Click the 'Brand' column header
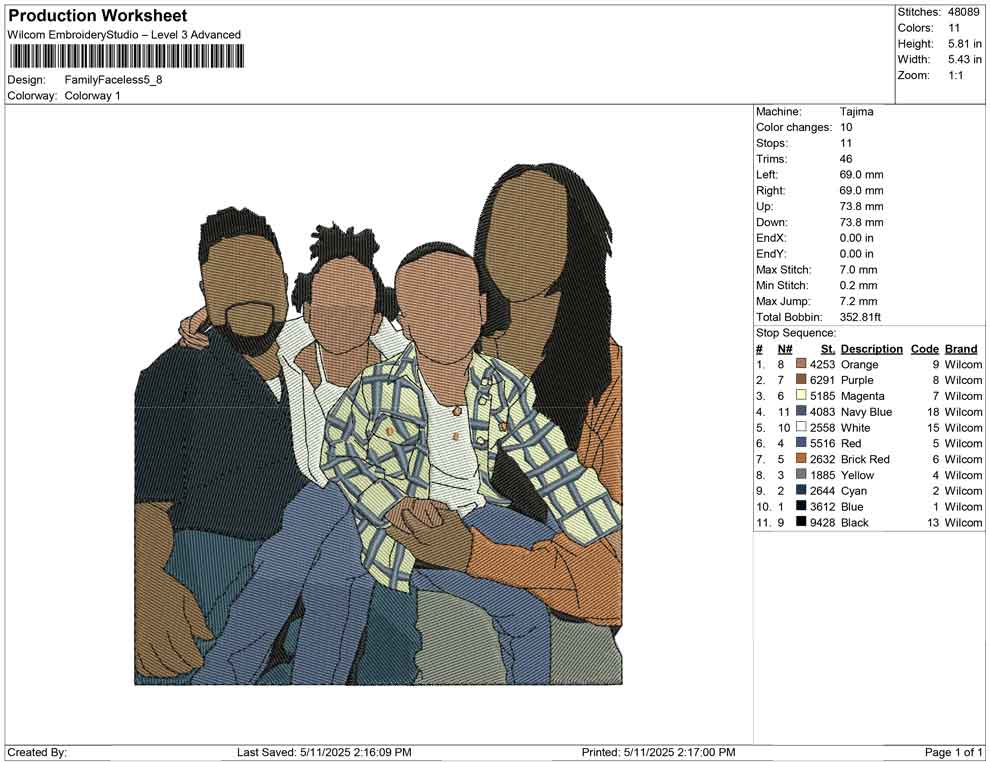This screenshot has height=762, width=990. click(961, 349)
